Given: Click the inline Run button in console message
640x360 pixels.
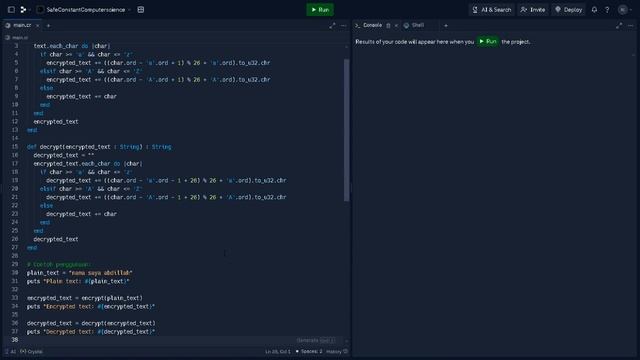Looking at the screenshot, I should coord(488,41).
